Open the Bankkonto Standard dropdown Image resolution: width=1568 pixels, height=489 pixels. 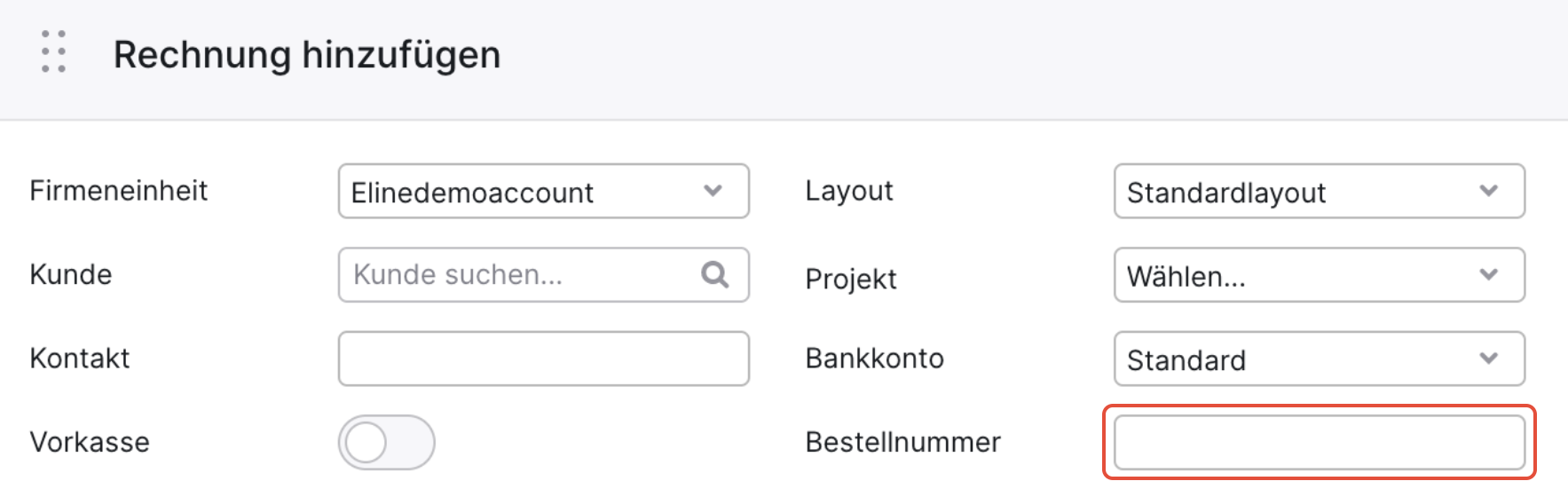(x=1319, y=359)
